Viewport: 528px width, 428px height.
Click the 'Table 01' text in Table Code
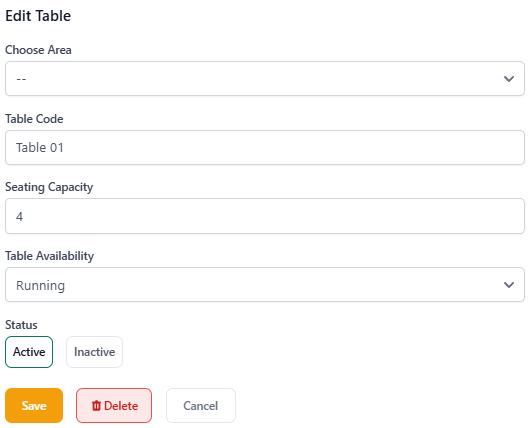pyautogui.click(x=40, y=147)
